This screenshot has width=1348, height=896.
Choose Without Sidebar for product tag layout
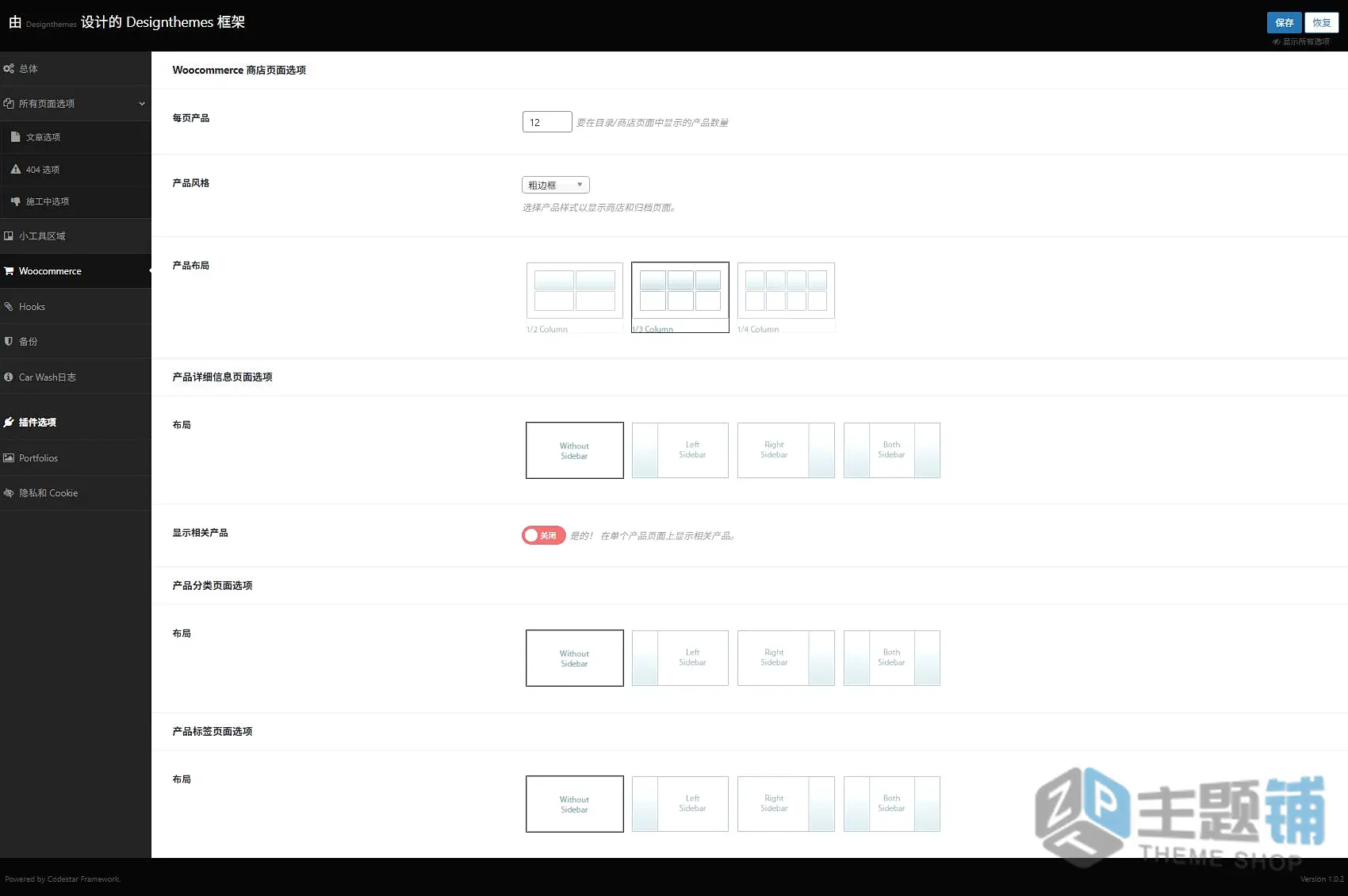(x=575, y=804)
